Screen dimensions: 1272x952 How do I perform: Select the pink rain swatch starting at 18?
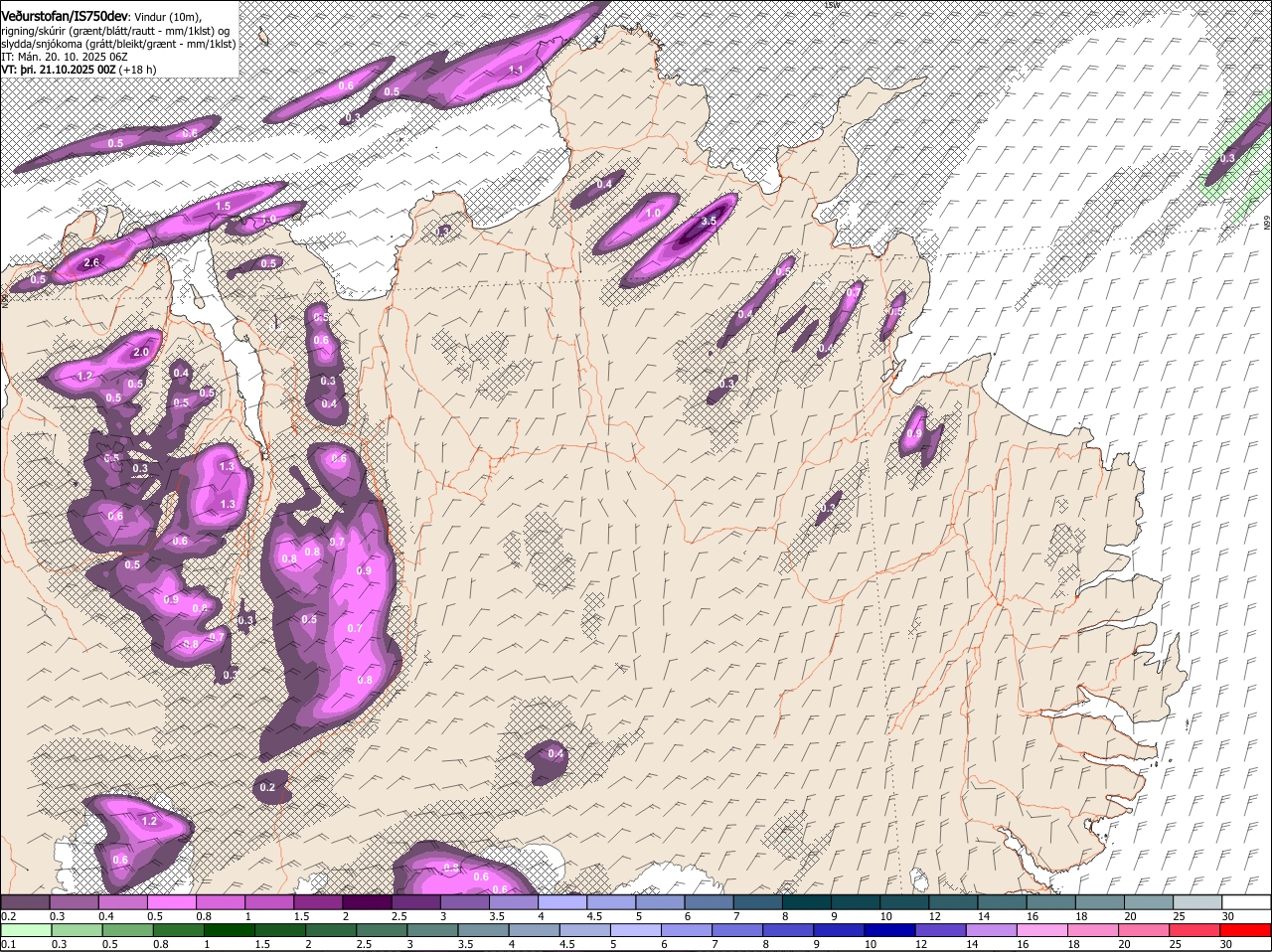(x=1094, y=930)
